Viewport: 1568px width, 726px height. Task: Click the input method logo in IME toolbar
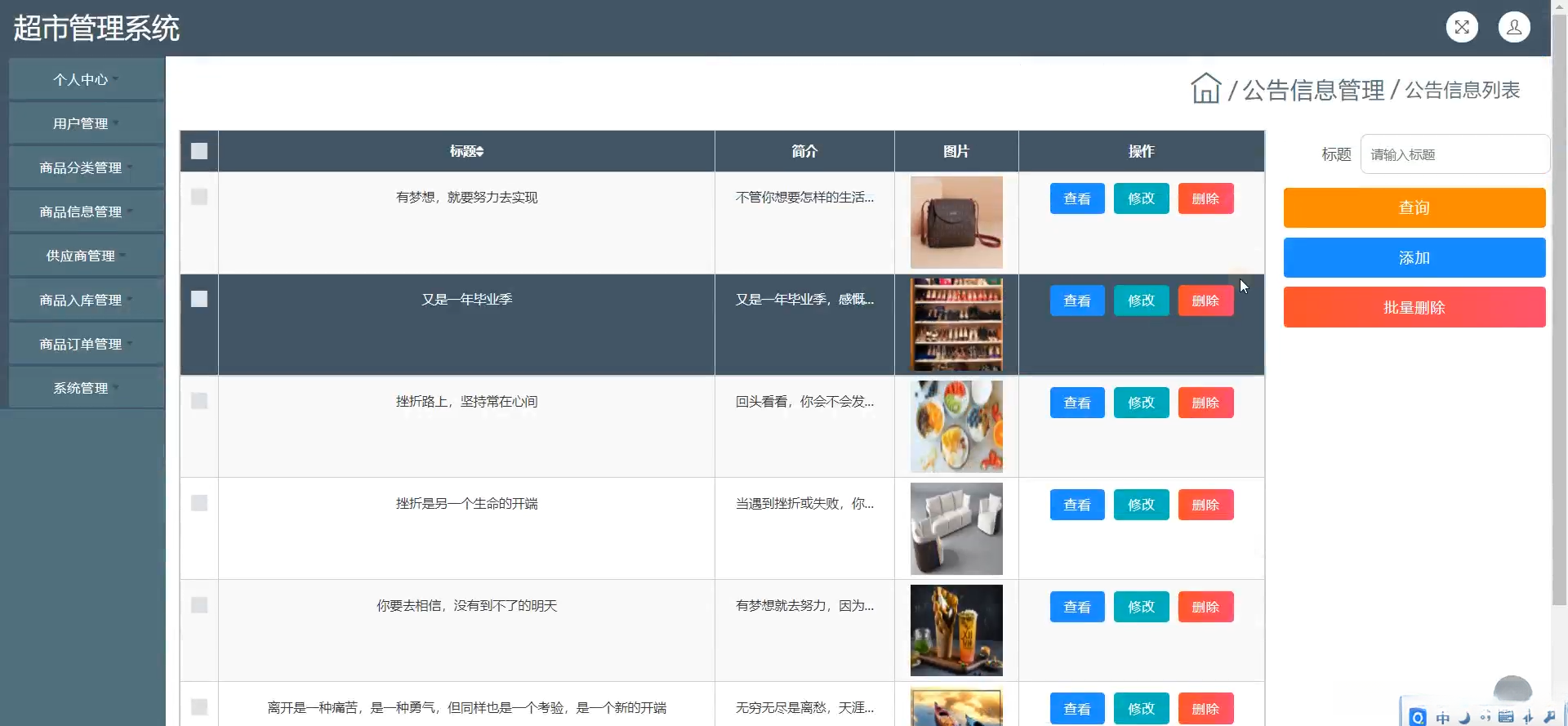pos(1419,717)
